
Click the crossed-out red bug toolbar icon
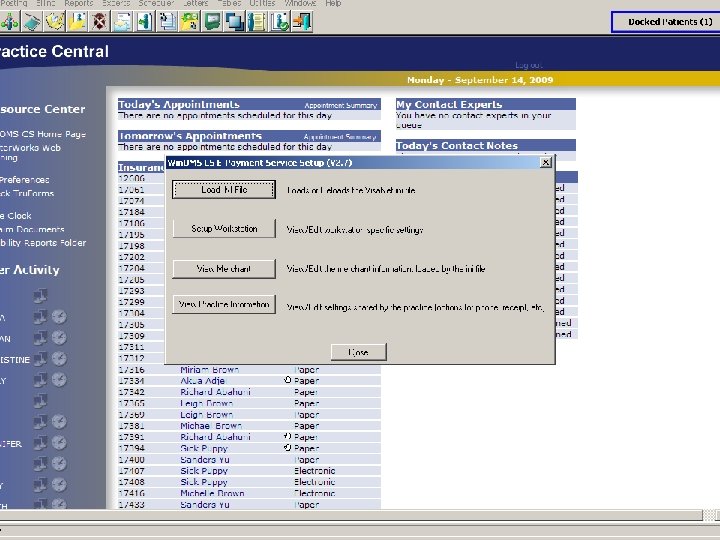(100, 22)
